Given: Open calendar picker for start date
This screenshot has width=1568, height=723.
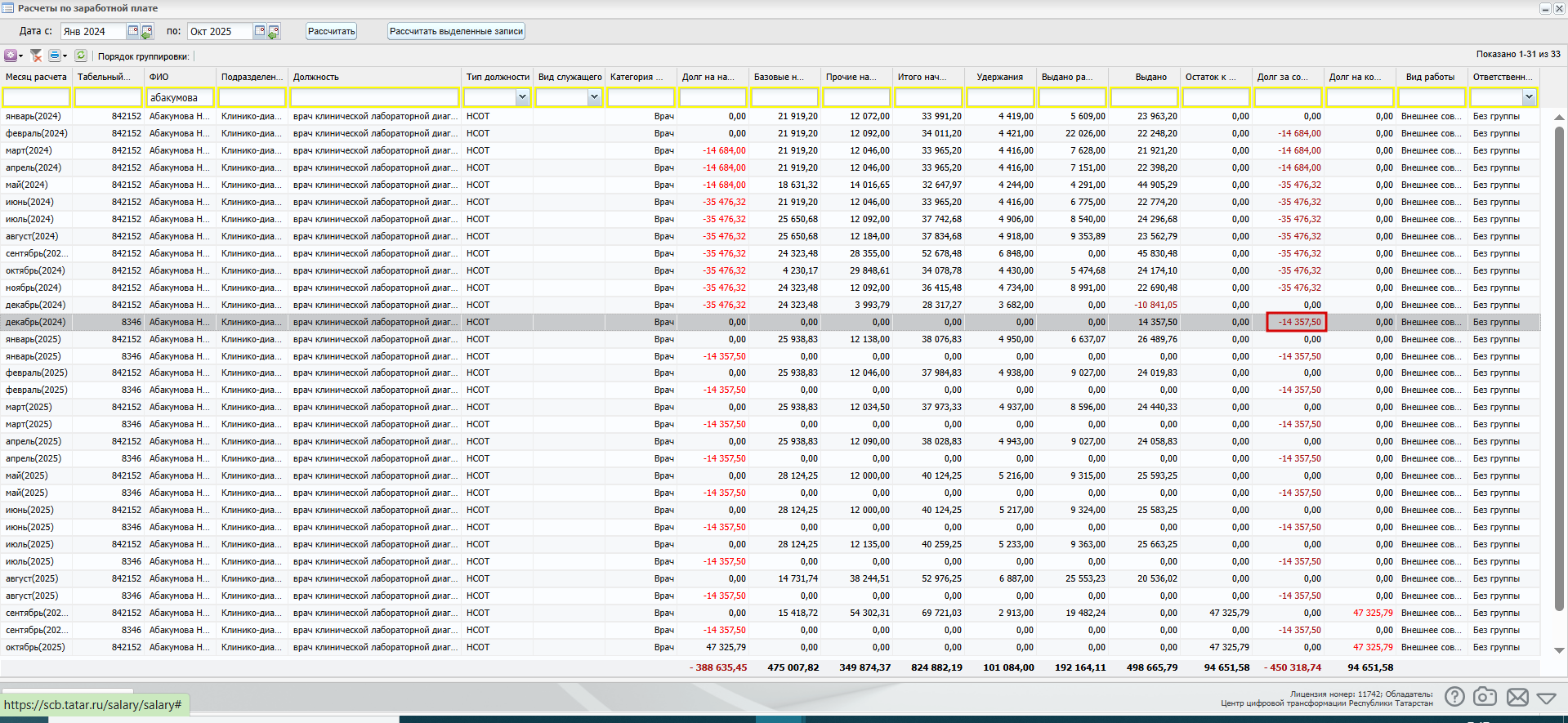Looking at the screenshot, I should click(133, 31).
